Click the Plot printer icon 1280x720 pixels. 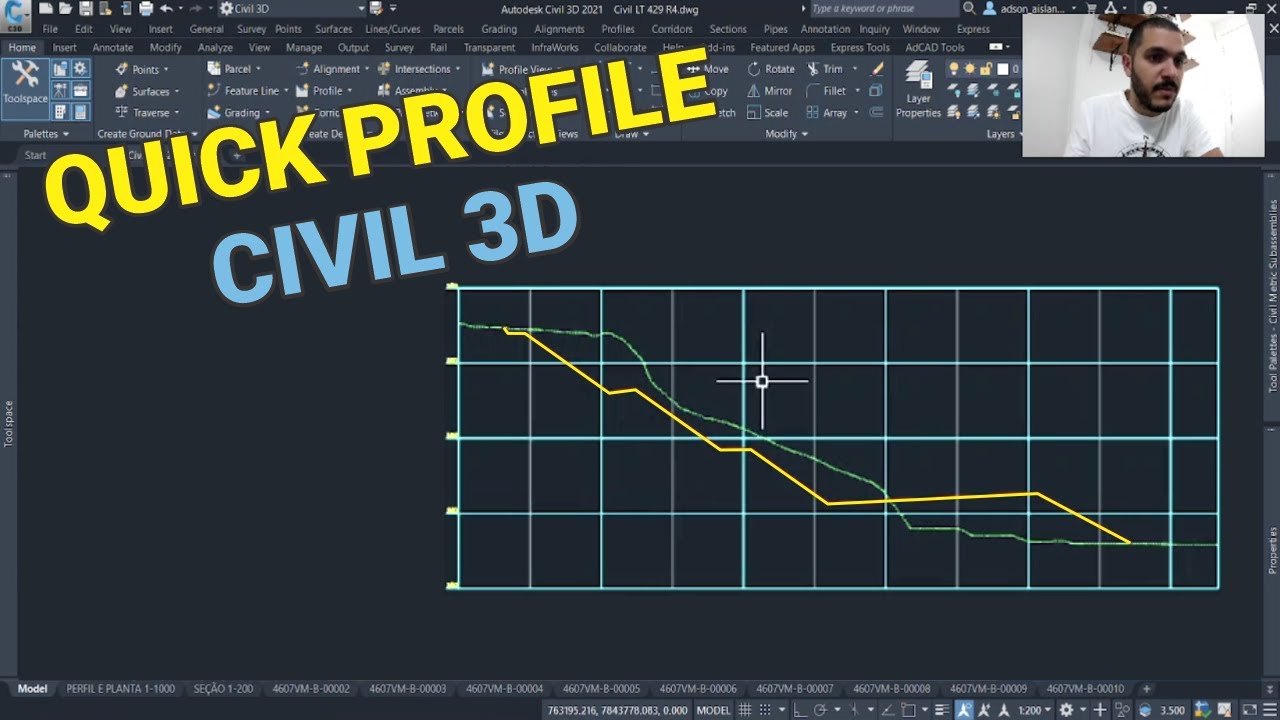click(146, 8)
